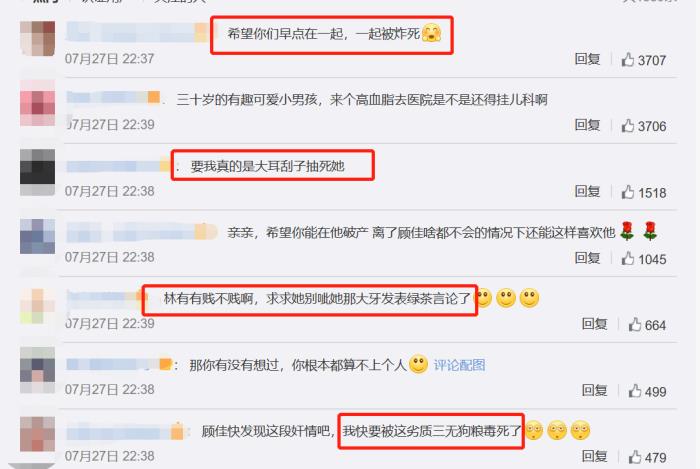Image resolution: width=700 pixels, height=469 pixels.
Task: Reply to the 22:37 top comment
Action: click(x=587, y=59)
